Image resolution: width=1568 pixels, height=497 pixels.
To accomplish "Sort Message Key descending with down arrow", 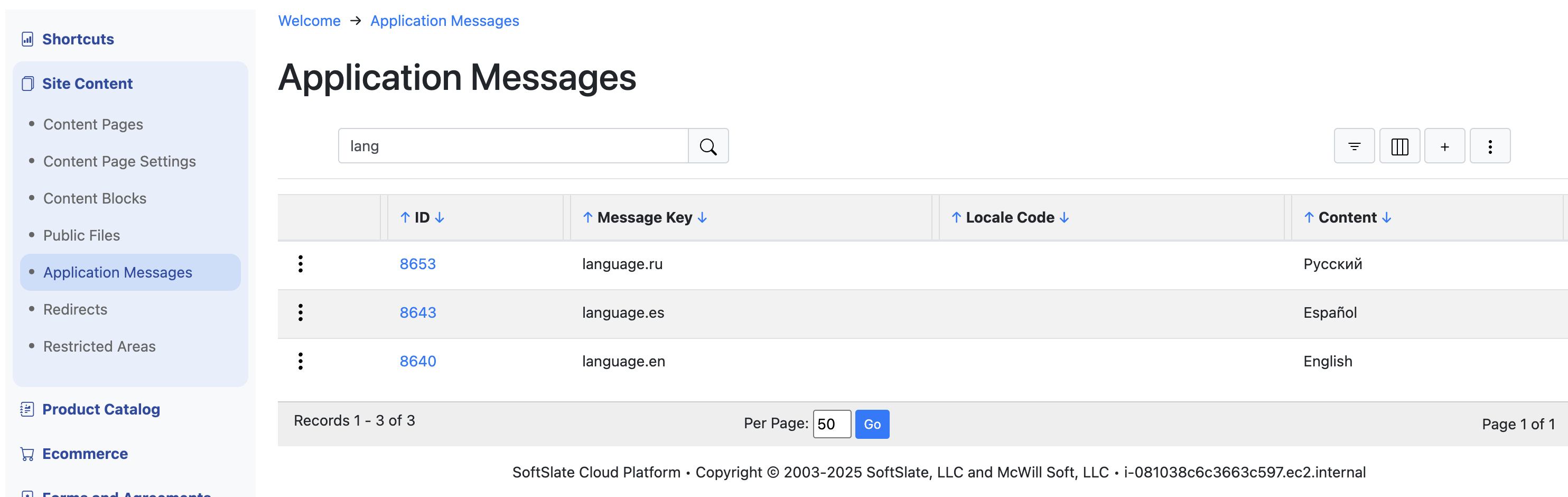I will point(703,217).
